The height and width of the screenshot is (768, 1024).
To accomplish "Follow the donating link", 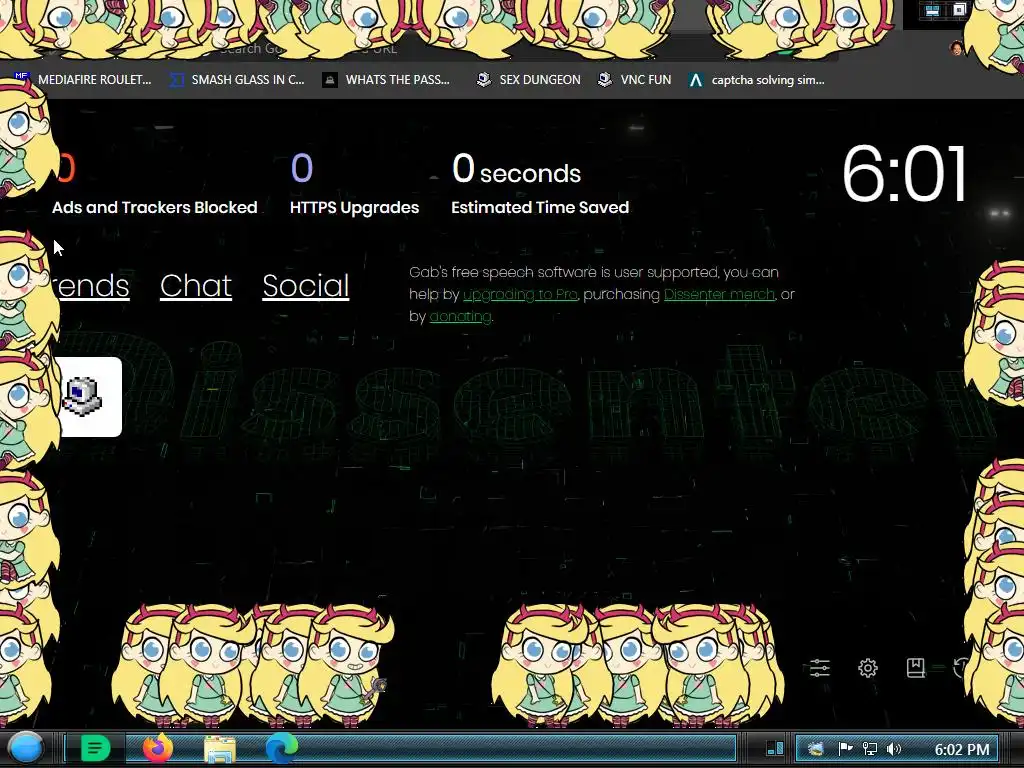I will 460,317.
